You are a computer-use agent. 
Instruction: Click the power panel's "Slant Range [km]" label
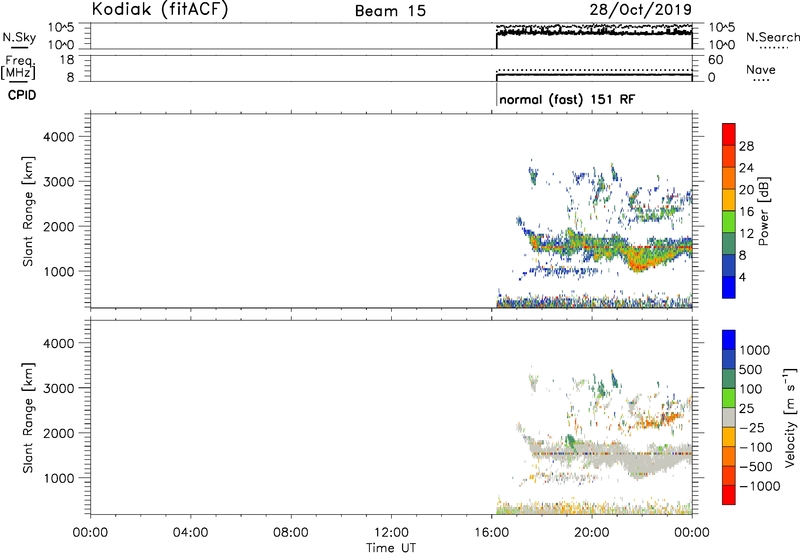[28, 211]
